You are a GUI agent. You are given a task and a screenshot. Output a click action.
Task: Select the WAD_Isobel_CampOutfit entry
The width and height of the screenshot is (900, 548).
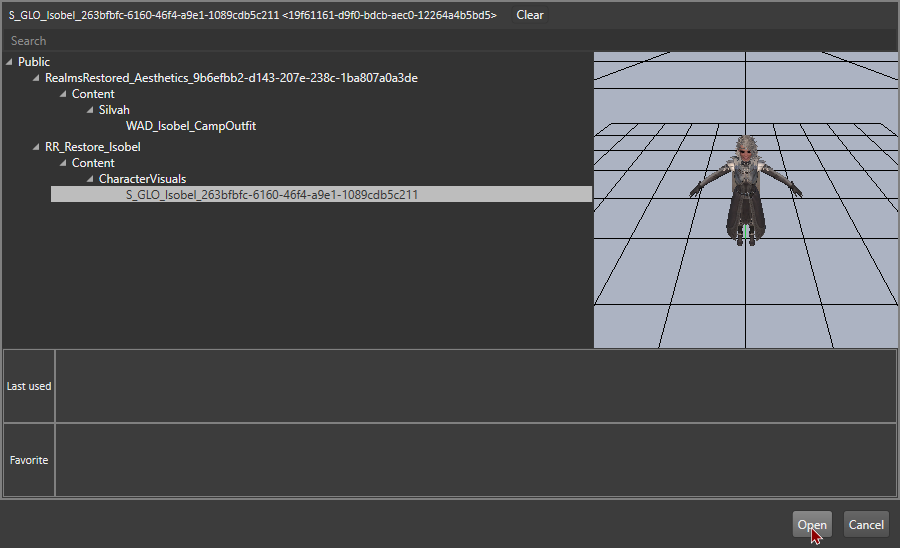coord(191,126)
